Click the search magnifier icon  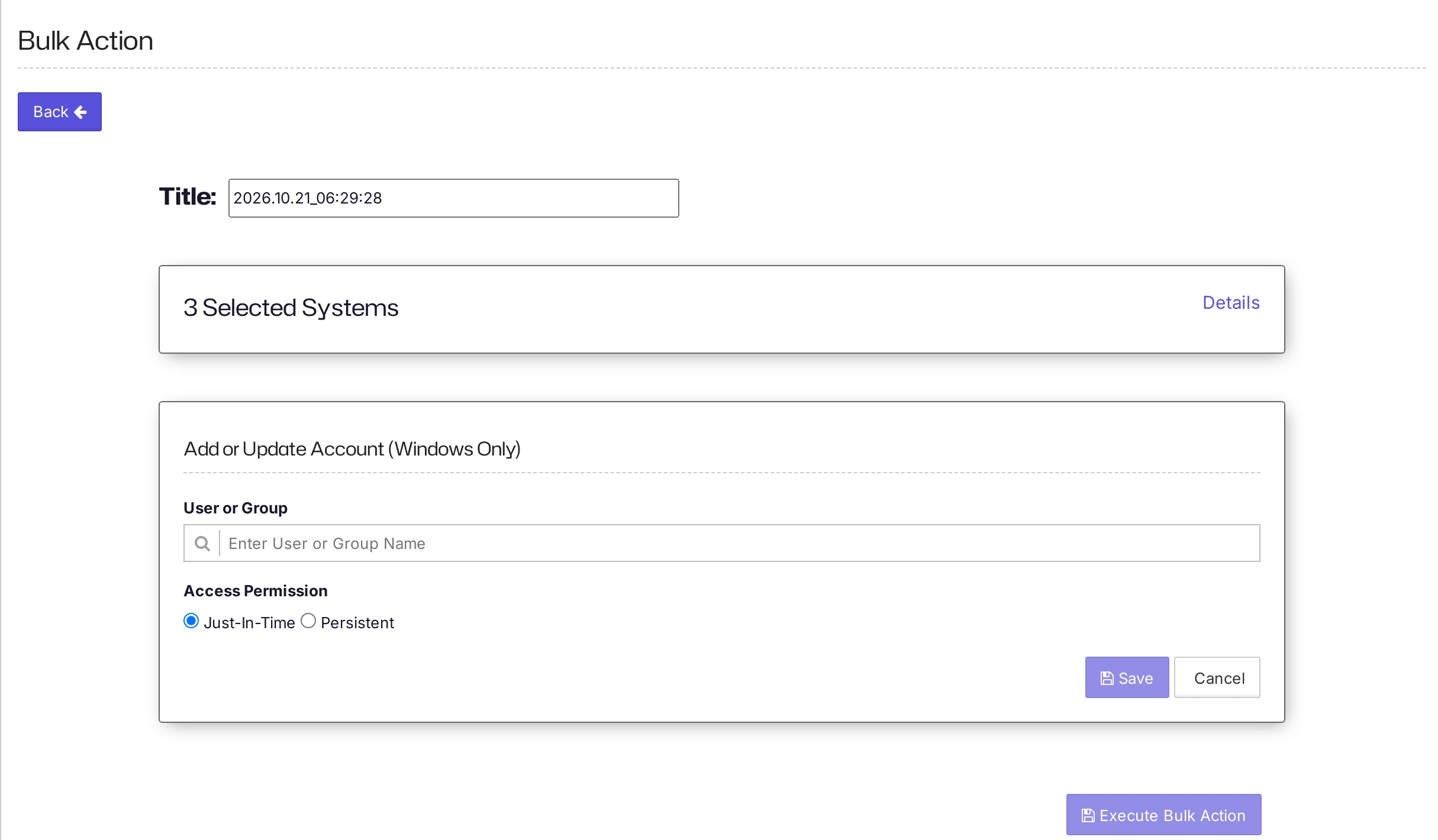tap(202, 543)
